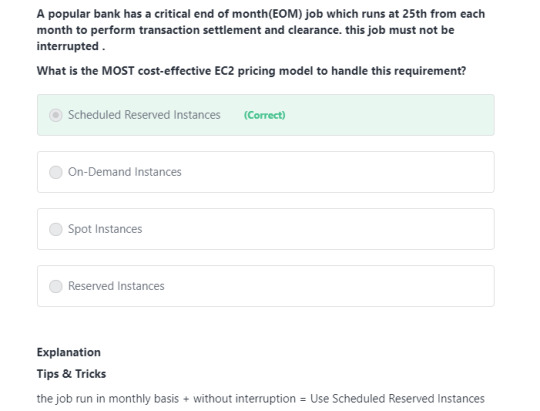Click the empty area of On-Demand option box
This screenshot has height=411, width=540.
(338, 172)
